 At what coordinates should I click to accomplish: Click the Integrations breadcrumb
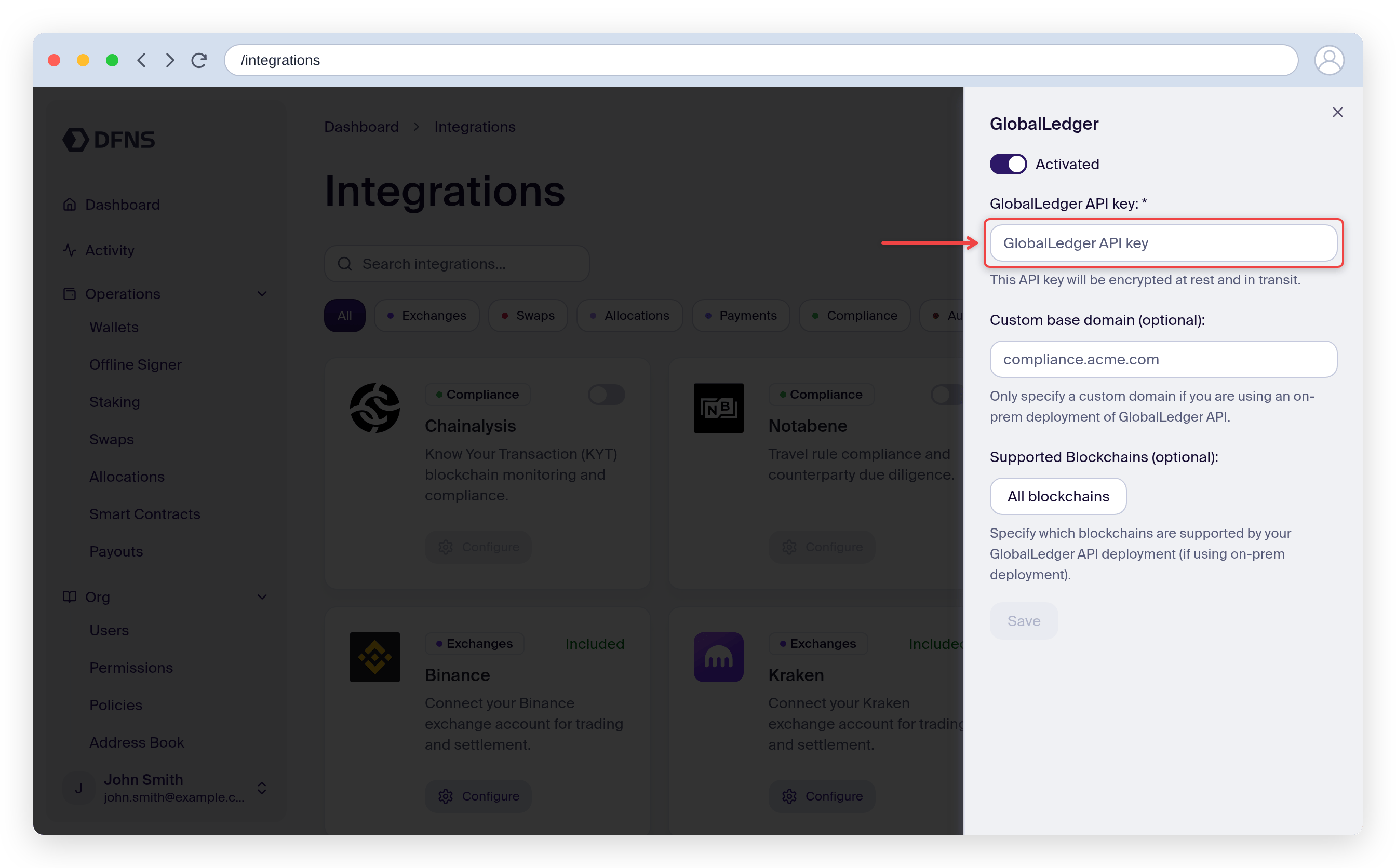[475, 127]
